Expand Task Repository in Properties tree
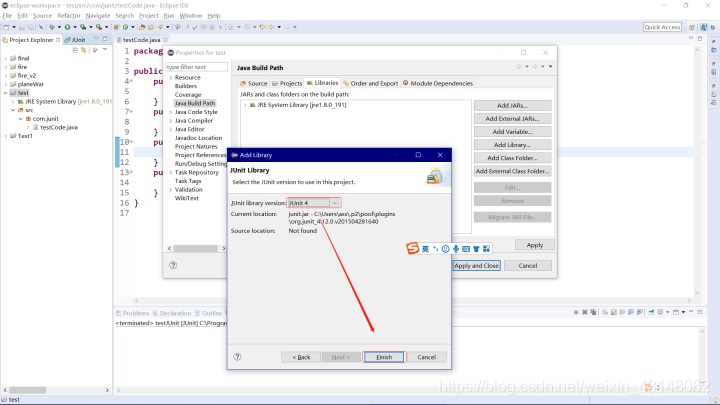Viewport: 720px width, 405px height. 171,173
